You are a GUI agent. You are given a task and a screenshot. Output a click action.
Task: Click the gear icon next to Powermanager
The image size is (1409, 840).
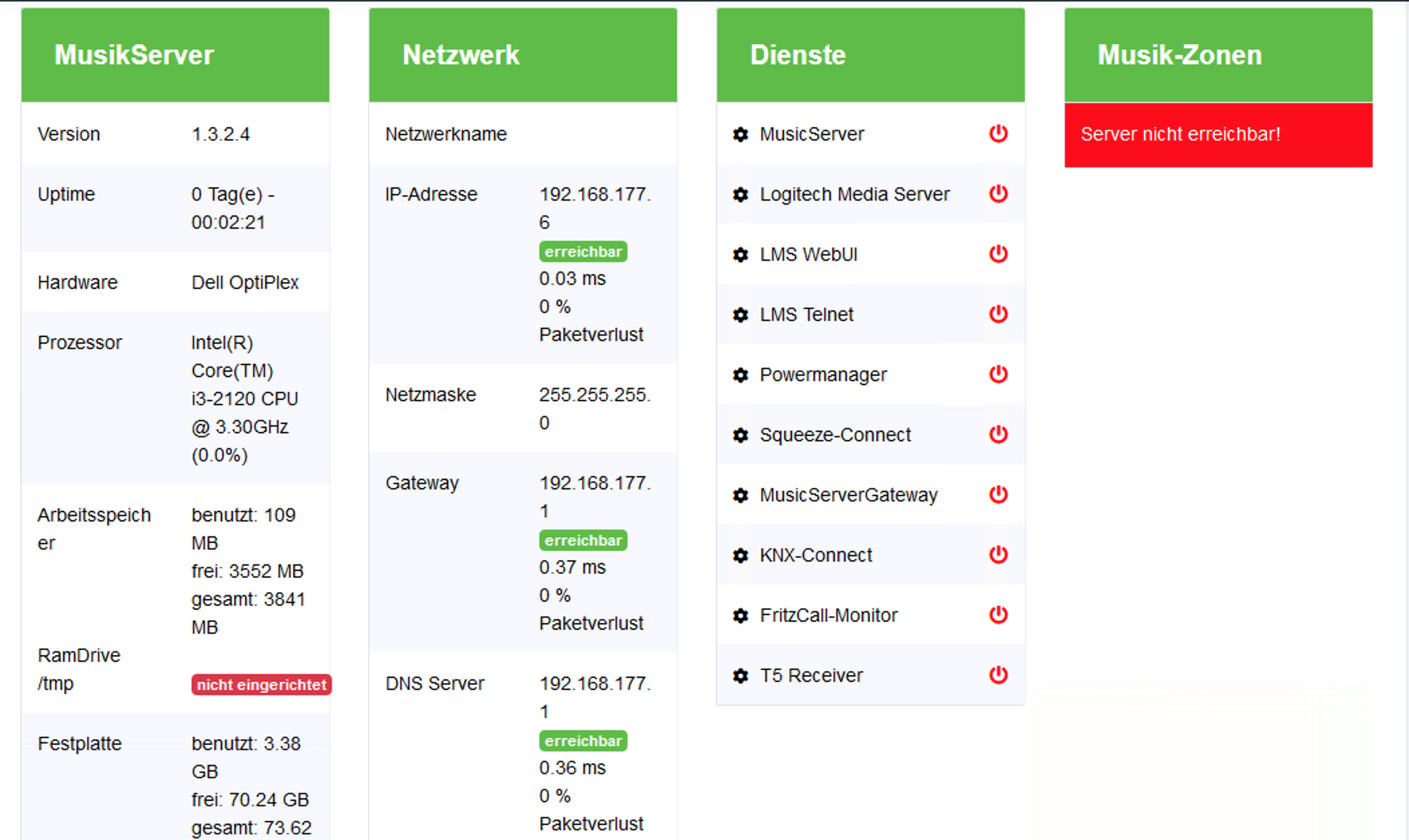pos(740,375)
